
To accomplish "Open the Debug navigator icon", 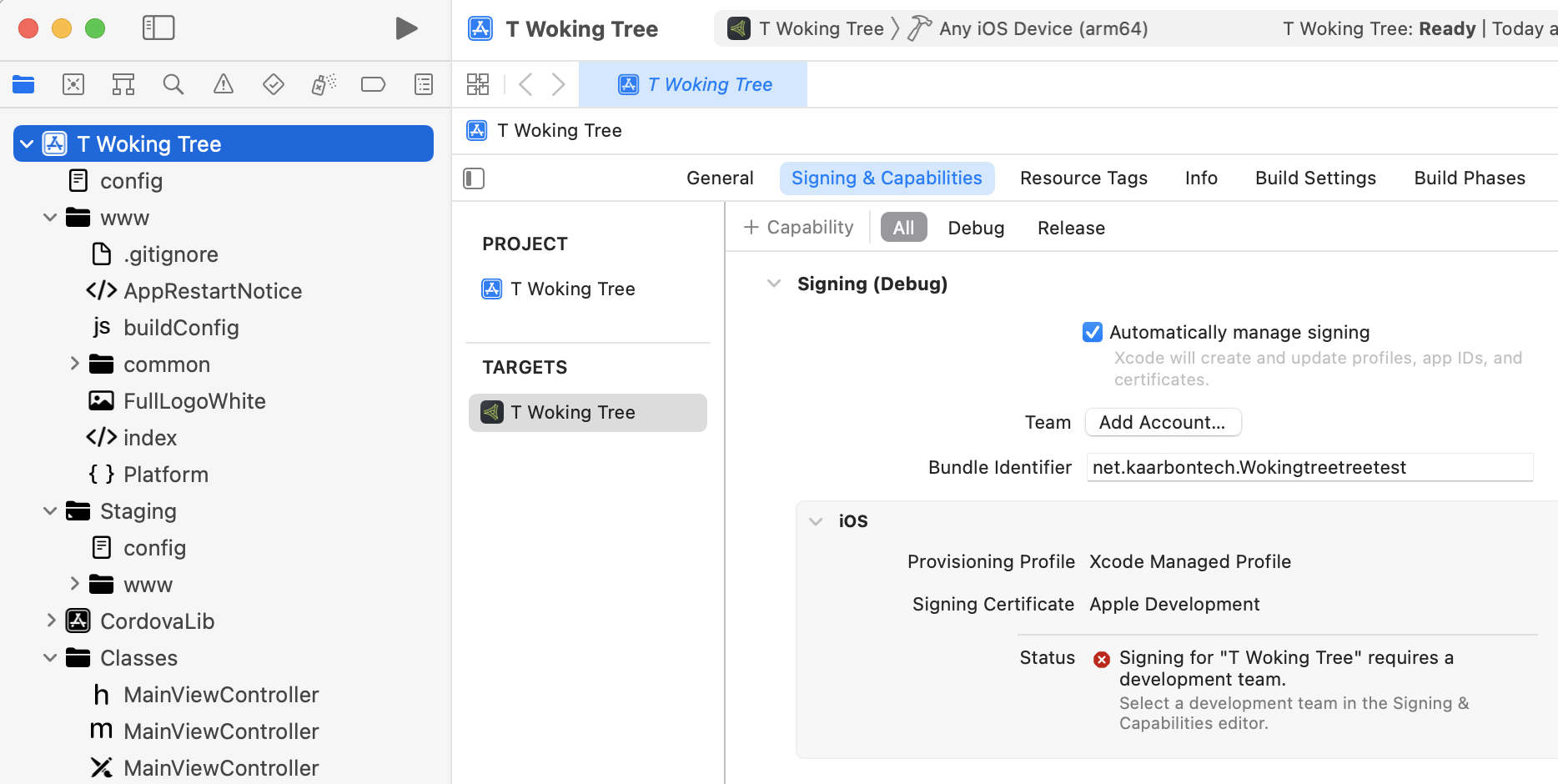I will coord(323,83).
